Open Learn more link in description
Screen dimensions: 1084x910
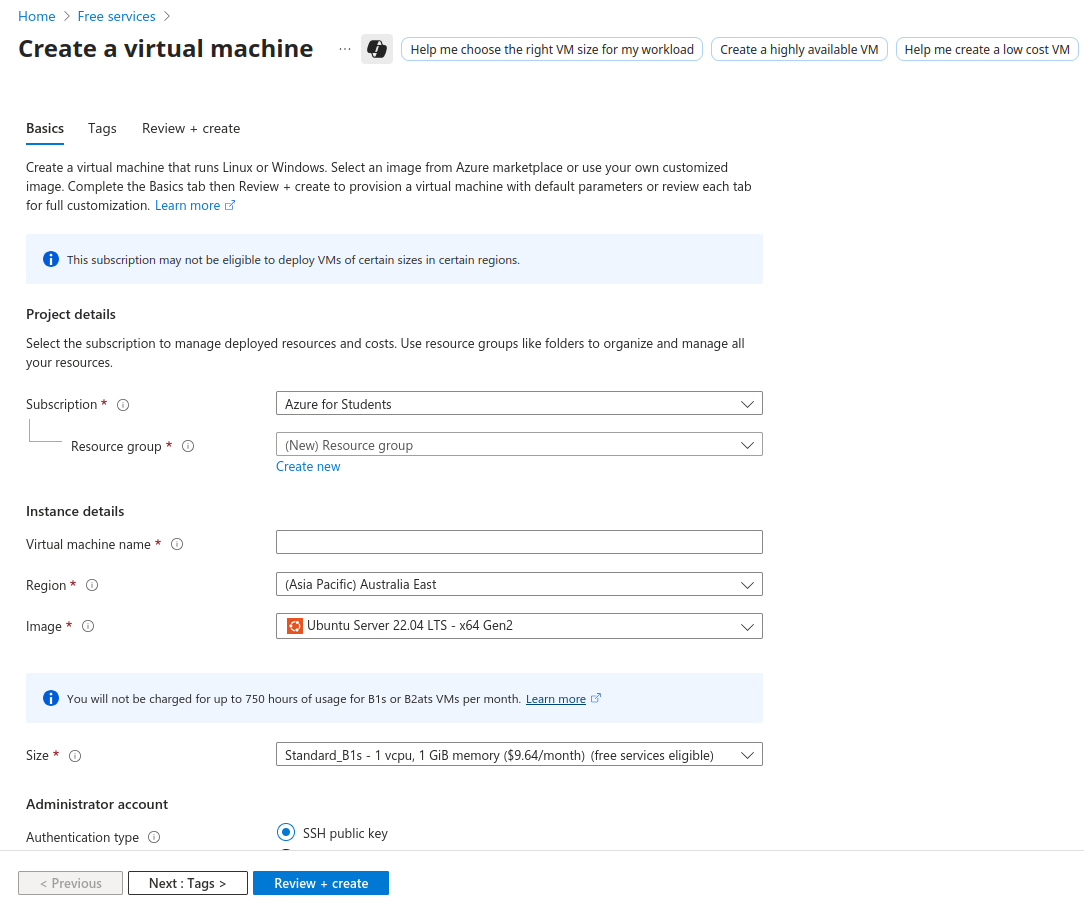tap(194, 205)
